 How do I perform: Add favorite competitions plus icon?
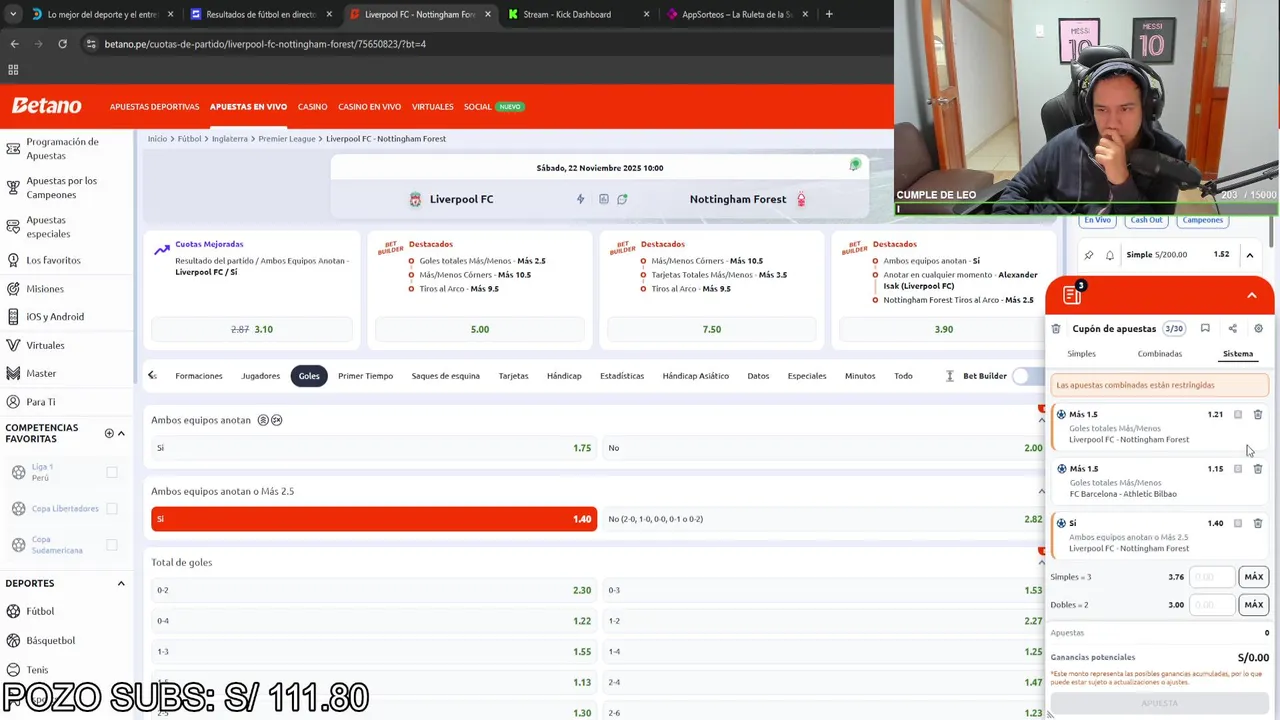[109, 433]
